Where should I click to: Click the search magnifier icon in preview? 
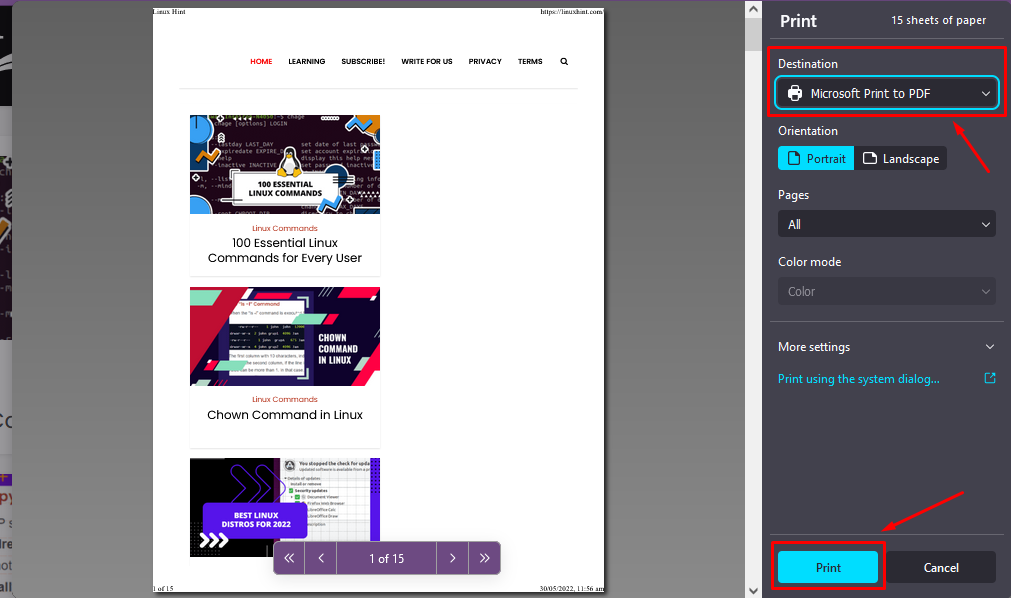[x=564, y=61]
